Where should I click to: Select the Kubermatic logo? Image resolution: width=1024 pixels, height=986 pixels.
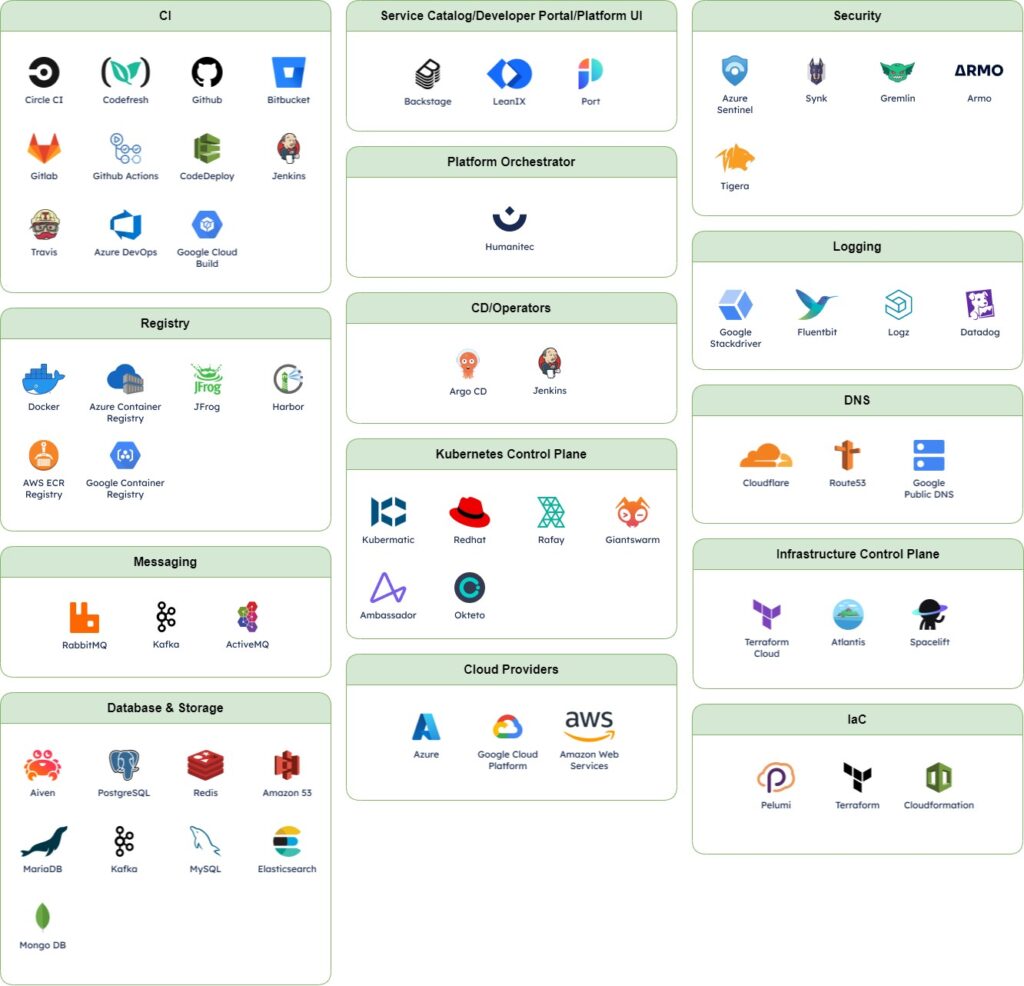[389, 512]
